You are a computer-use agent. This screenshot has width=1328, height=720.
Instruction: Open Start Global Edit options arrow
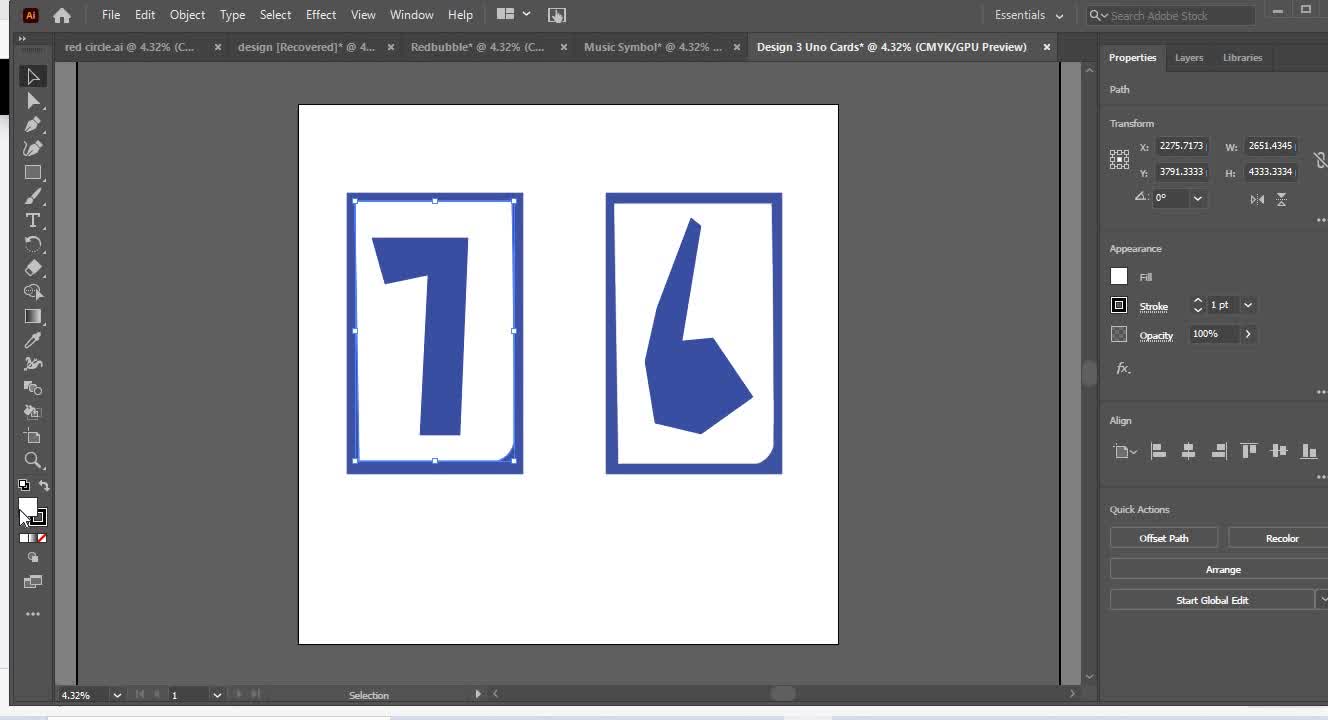pos(1323,600)
